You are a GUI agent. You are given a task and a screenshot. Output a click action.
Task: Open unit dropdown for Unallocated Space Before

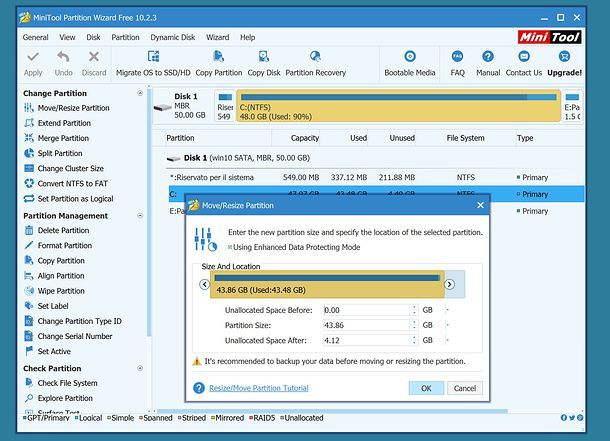point(447,310)
